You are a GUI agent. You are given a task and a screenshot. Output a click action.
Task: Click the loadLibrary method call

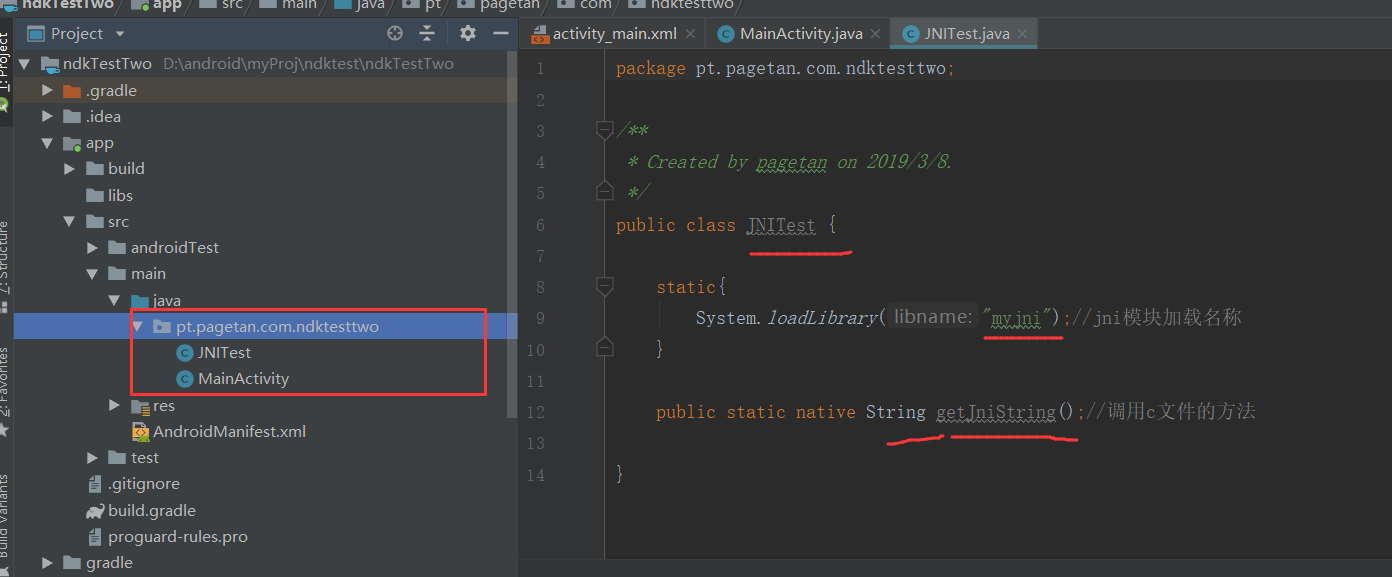[x=823, y=318]
